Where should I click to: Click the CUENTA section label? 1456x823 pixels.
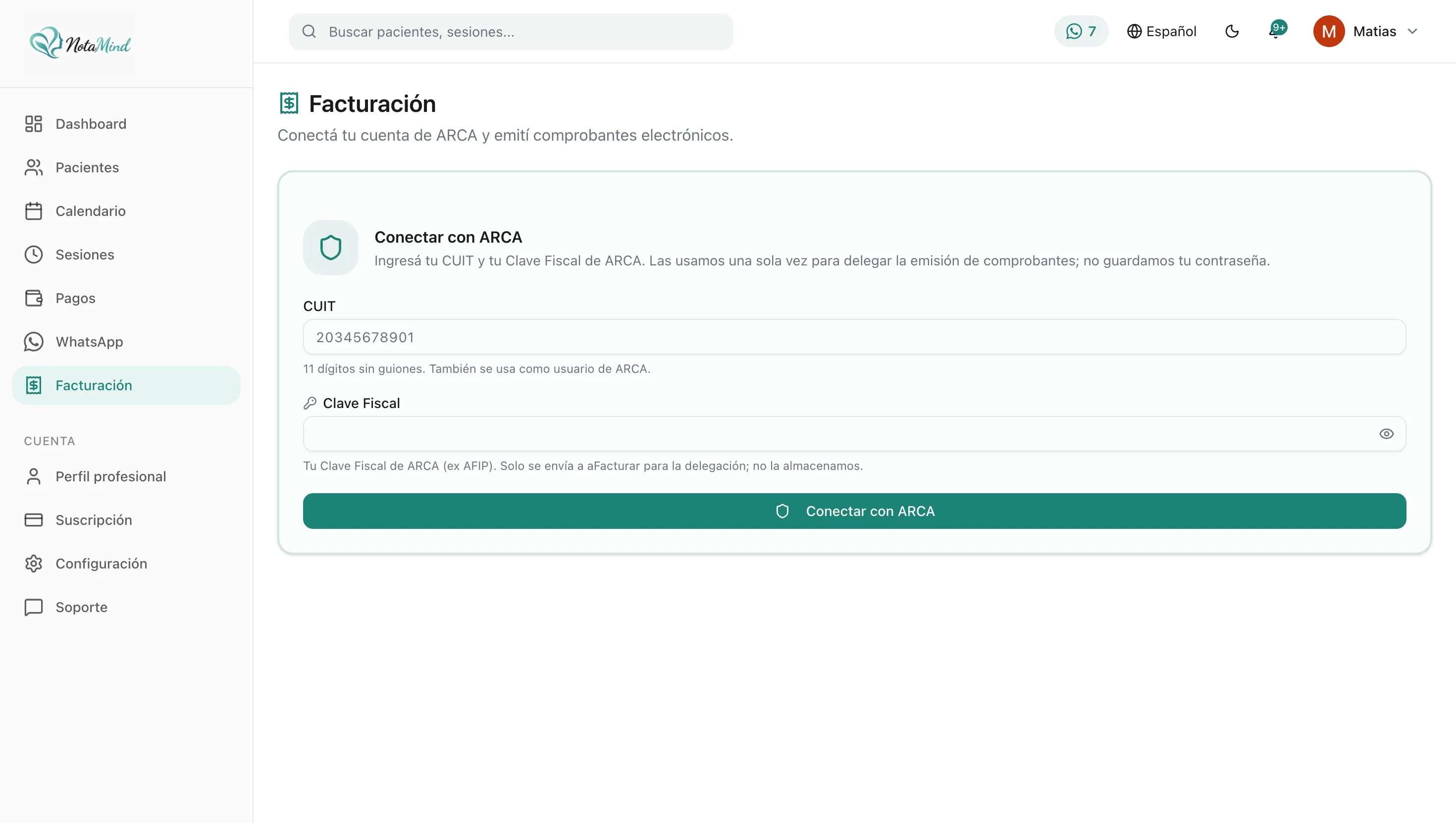(49, 441)
